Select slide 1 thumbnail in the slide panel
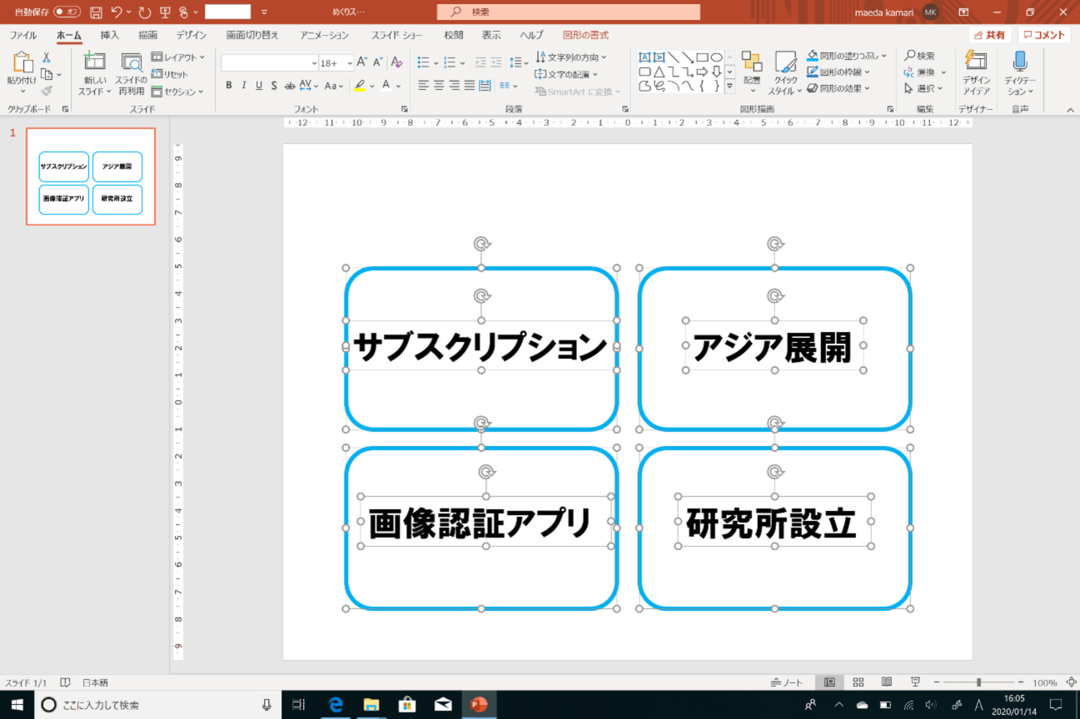 91,176
